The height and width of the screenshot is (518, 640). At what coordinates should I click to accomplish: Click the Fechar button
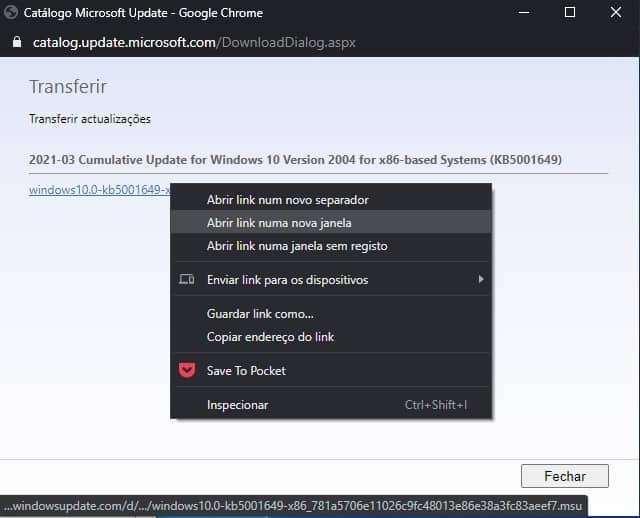click(x=564, y=476)
